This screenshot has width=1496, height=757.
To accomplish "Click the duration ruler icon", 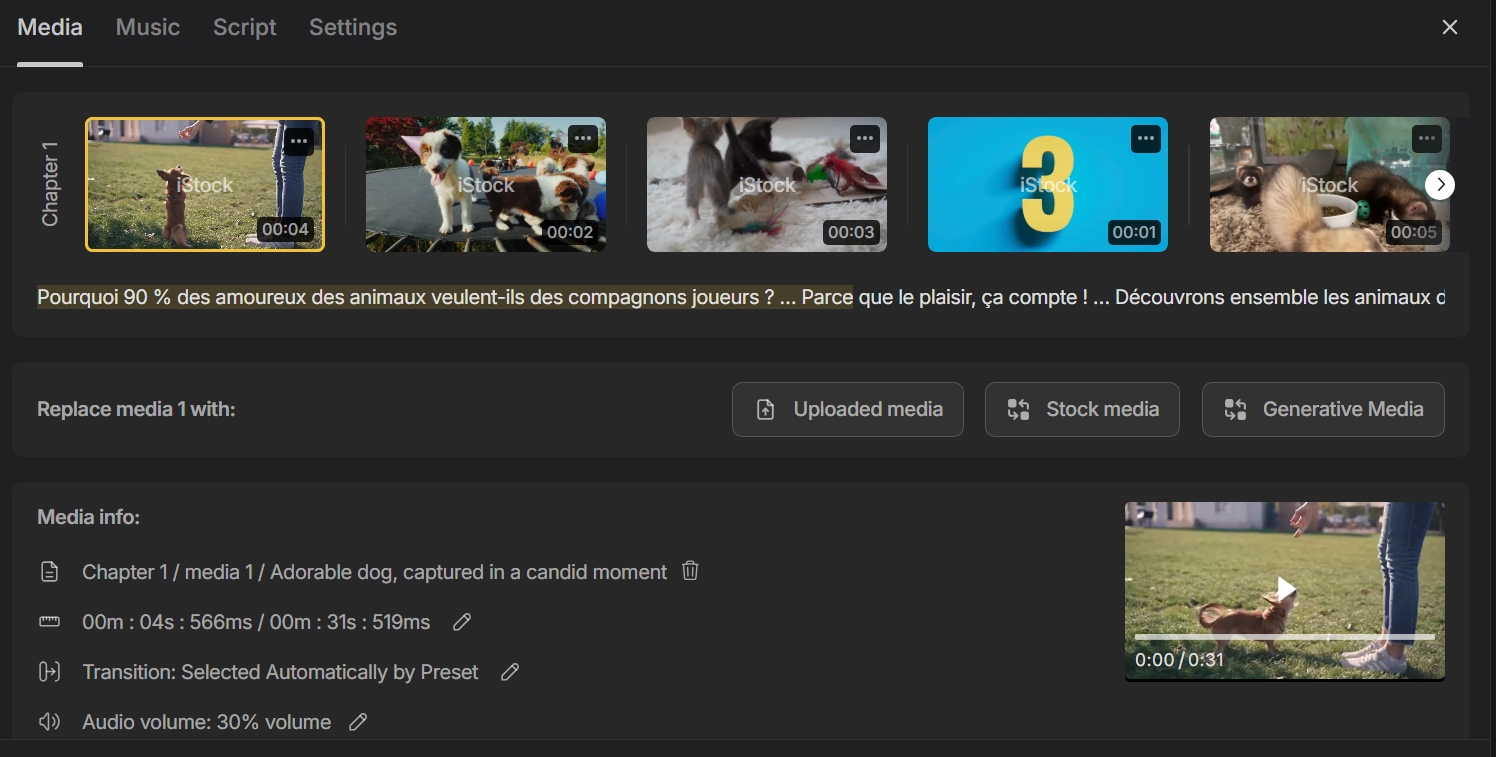I will tap(49, 622).
